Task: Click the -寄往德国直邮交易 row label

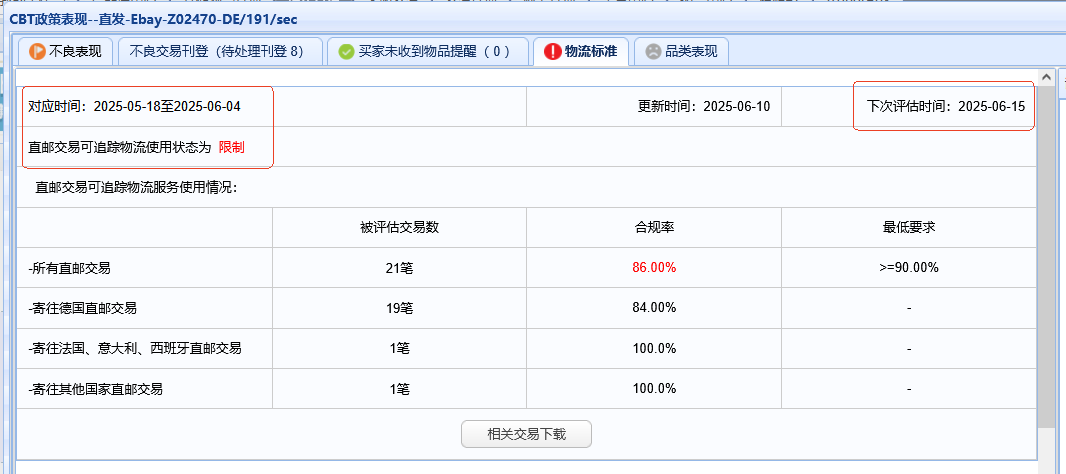Action: click(82, 308)
